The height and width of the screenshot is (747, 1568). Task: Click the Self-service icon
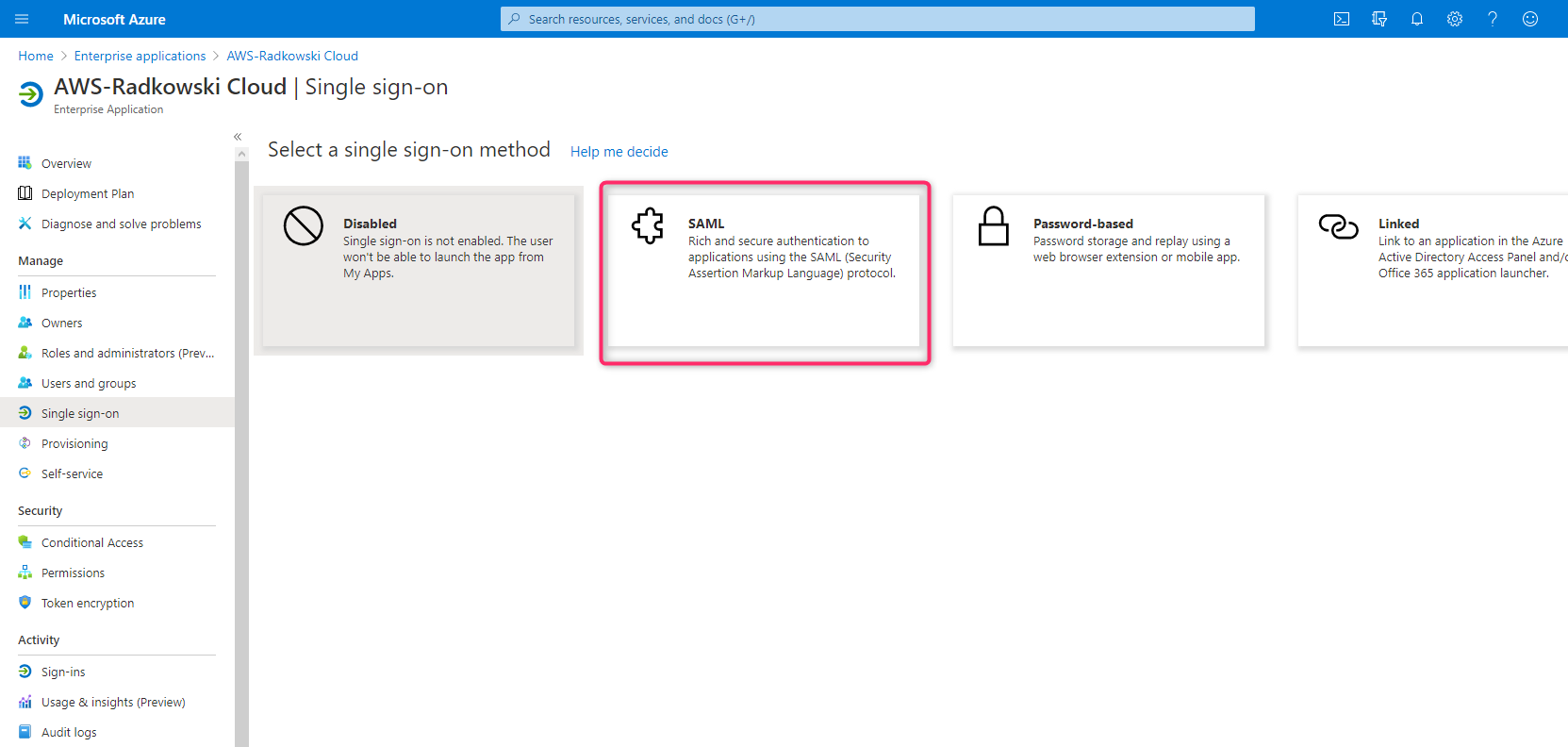25,473
